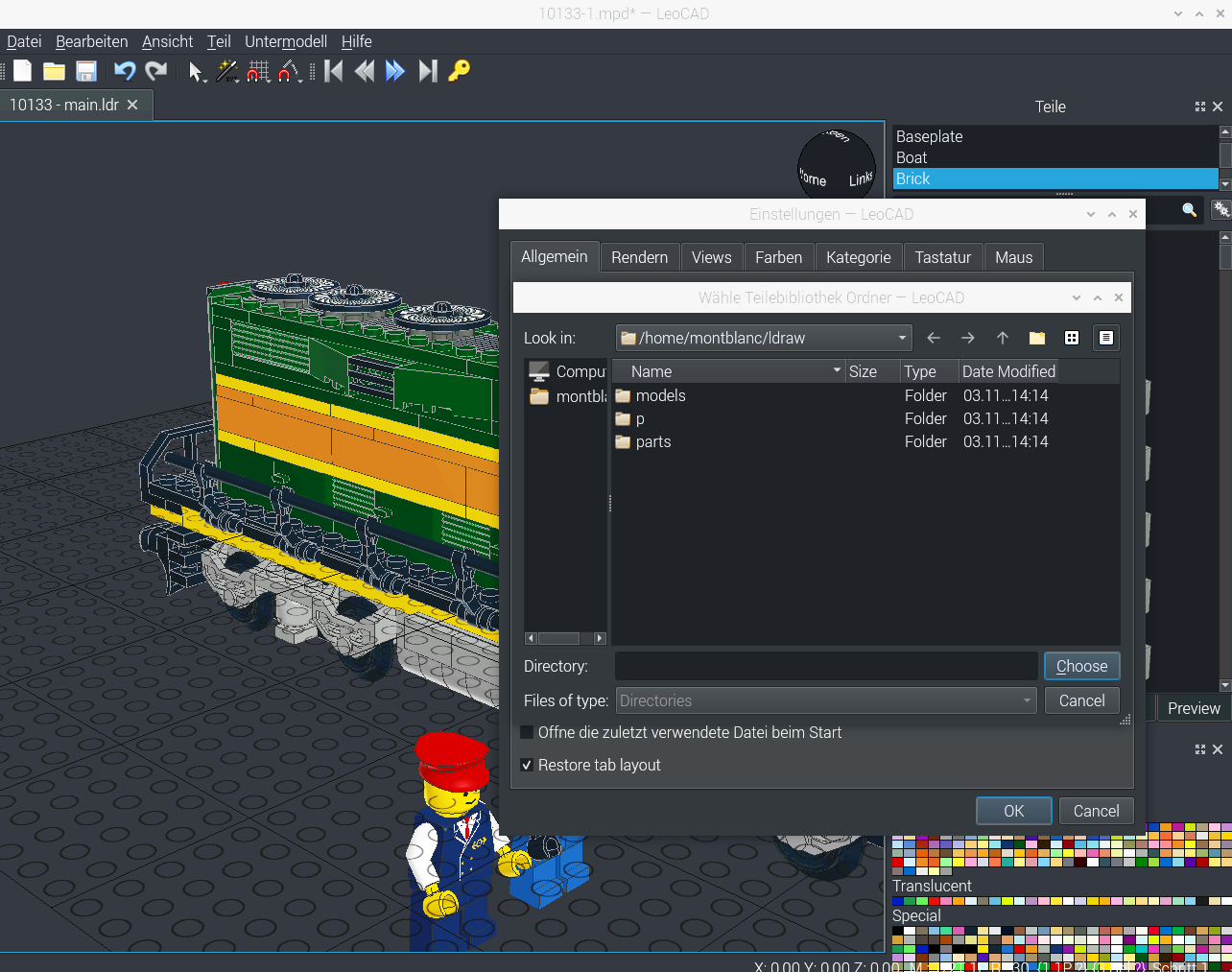Expand the Look in path dropdown
This screenshot has width=1232, height=972.
tap(902, 338)
